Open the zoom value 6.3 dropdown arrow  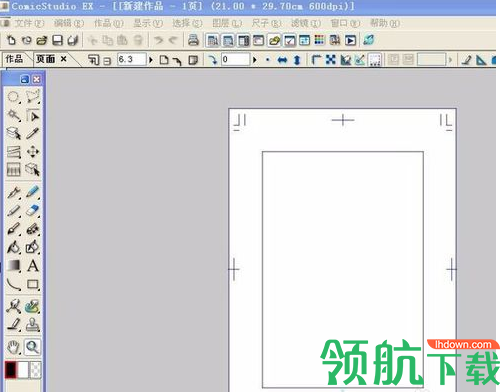[151, 60]
